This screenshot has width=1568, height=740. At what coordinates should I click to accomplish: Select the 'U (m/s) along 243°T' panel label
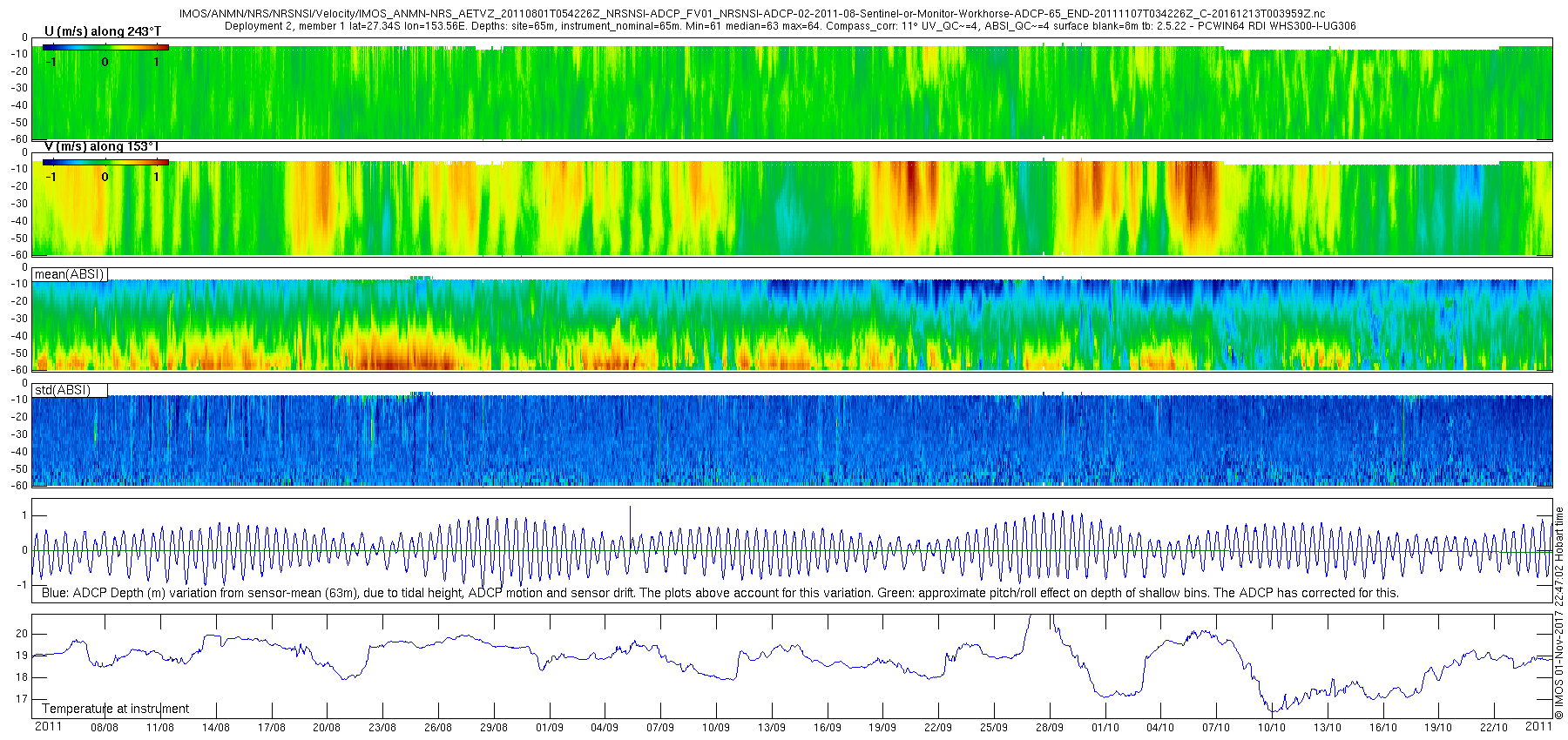103,31
